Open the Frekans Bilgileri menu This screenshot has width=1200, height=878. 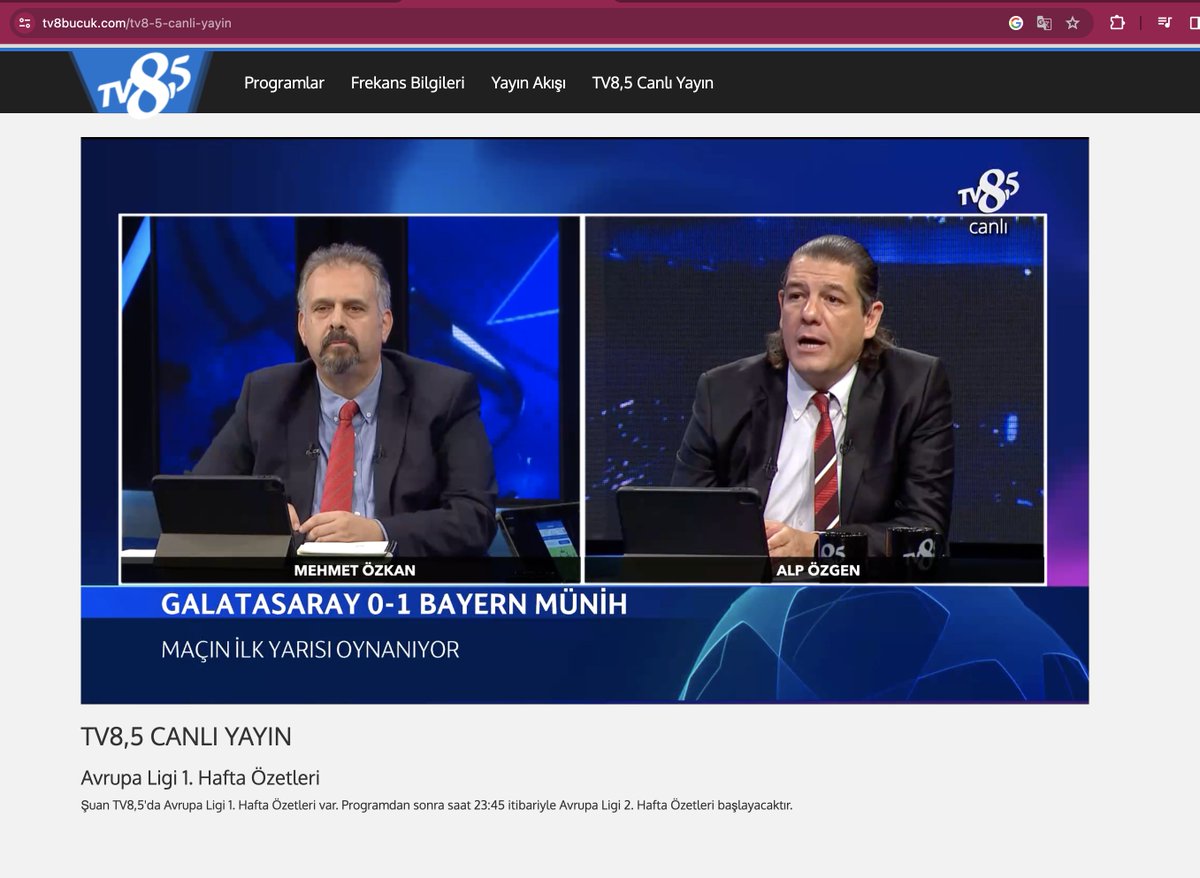pos(406,83)
